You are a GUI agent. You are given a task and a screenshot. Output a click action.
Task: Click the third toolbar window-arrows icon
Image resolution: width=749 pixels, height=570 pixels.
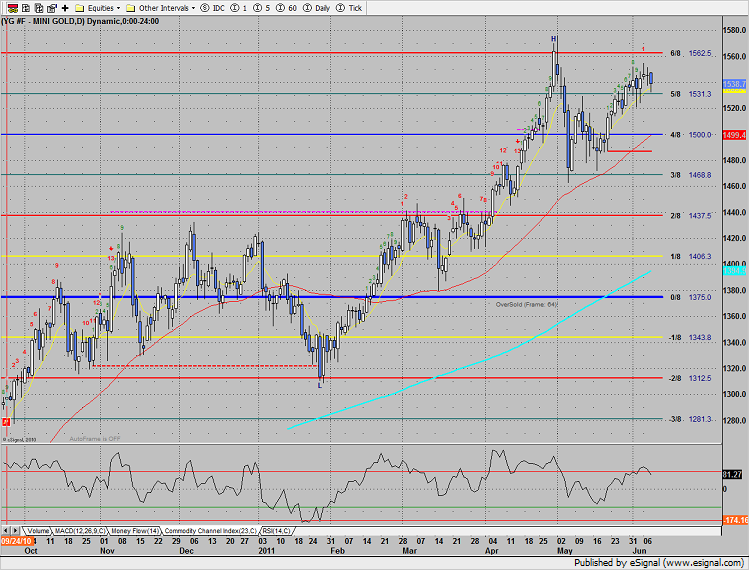pyautogui.click(x=39, y=8)
